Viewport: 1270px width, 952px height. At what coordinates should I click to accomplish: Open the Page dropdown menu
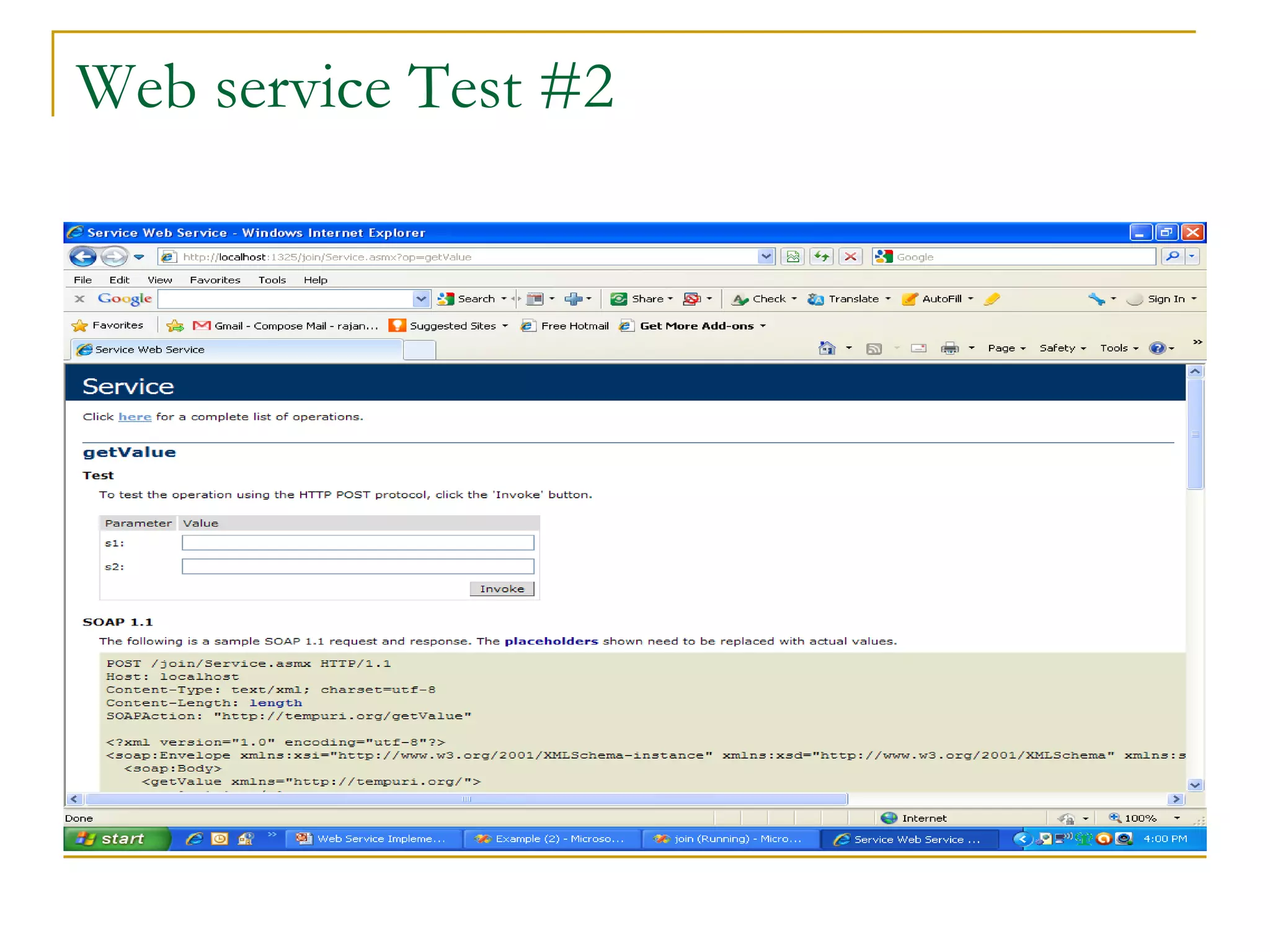tap(1006, 348)
